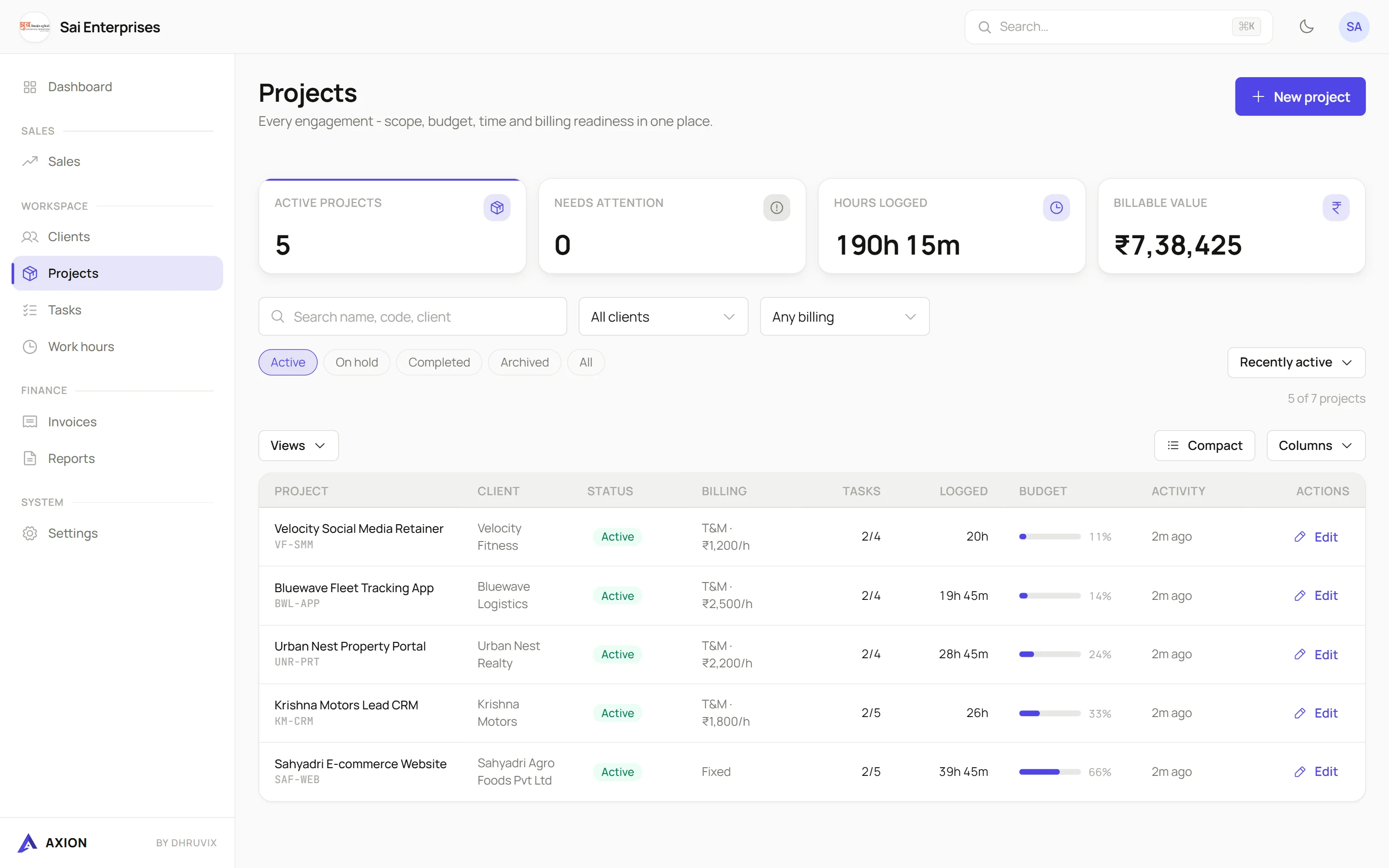Viewport: 1389px width, 868px height.
Task: Go to Tasks in sidebar
Action: pos(117,310)
